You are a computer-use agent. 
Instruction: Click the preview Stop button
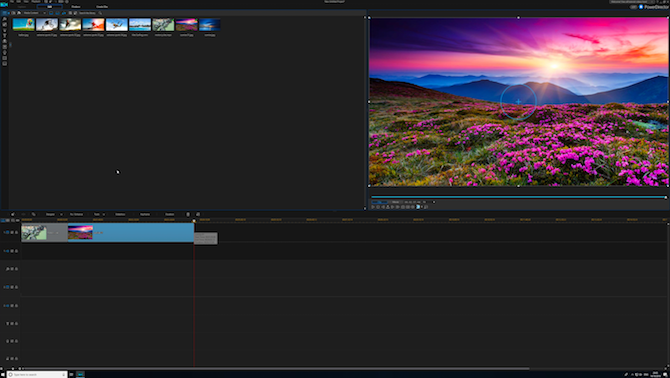click(x=378, y=207)
